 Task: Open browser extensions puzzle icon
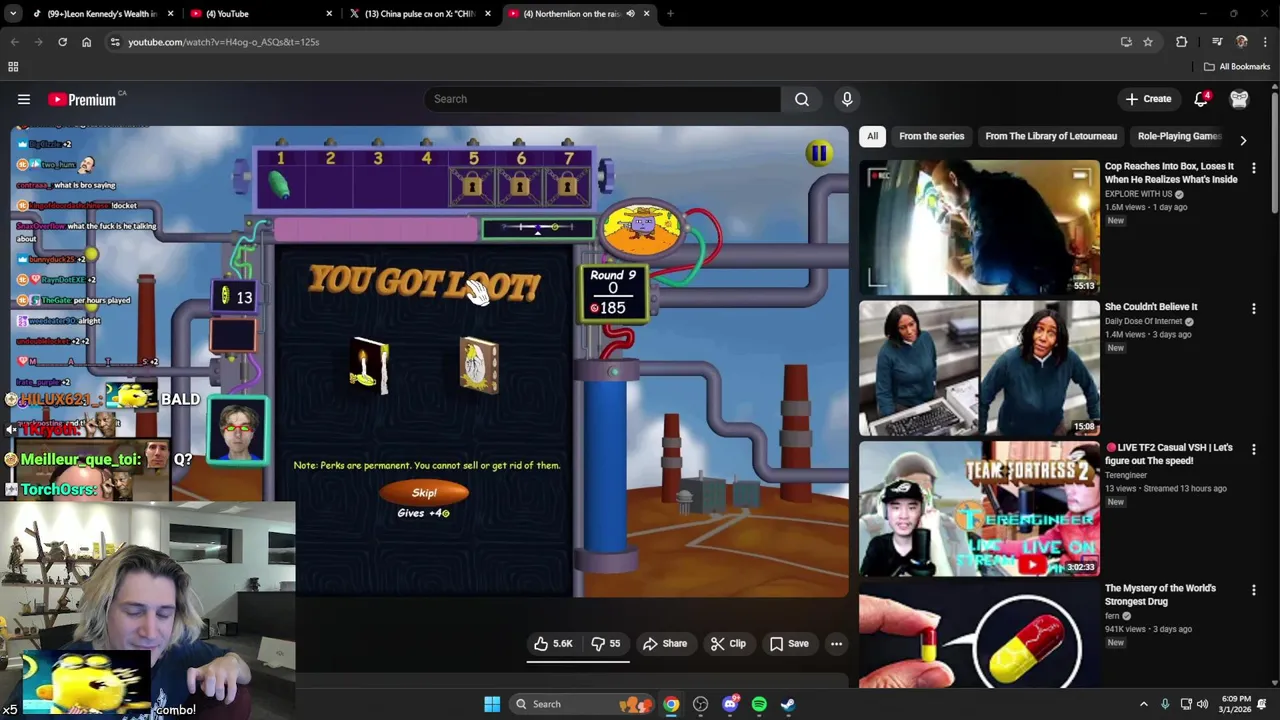[1181, 42]
